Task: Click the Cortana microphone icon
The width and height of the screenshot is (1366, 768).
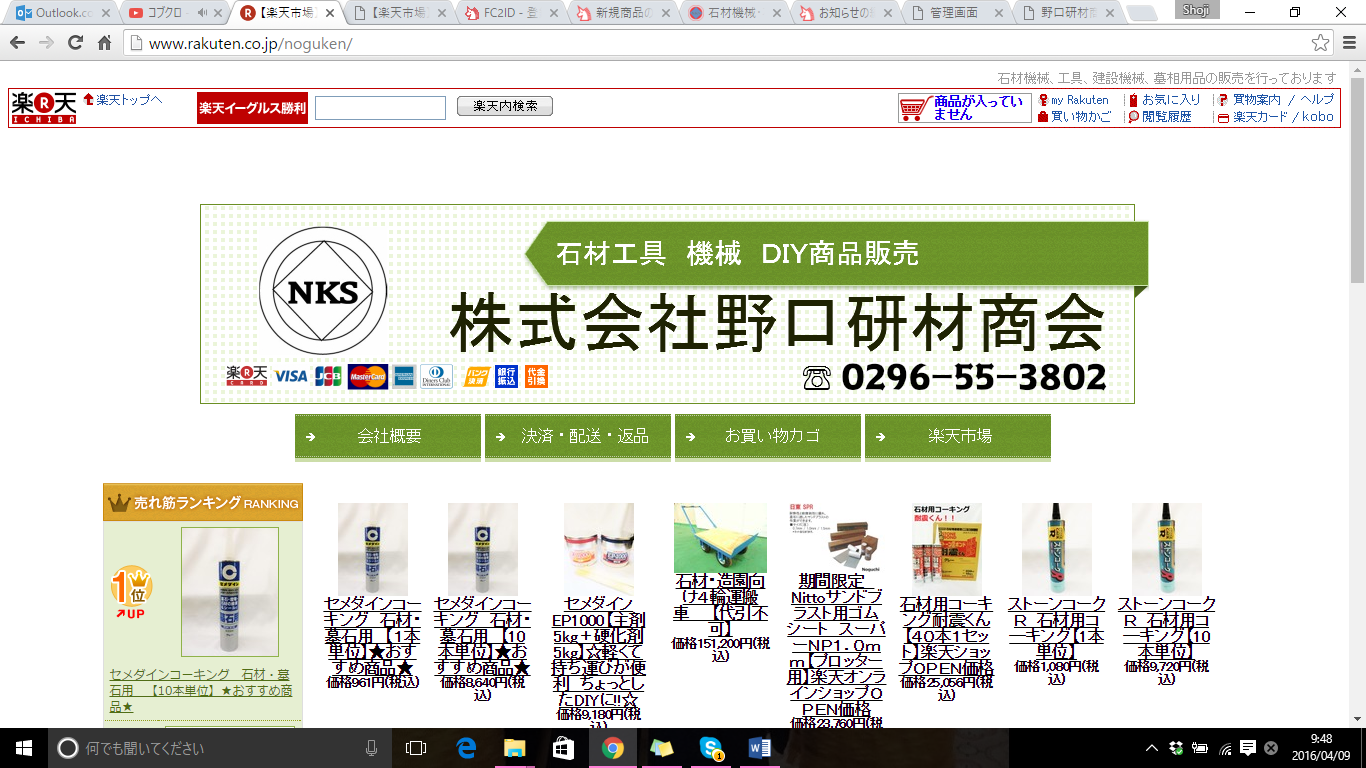Action: tap(372, 747)
